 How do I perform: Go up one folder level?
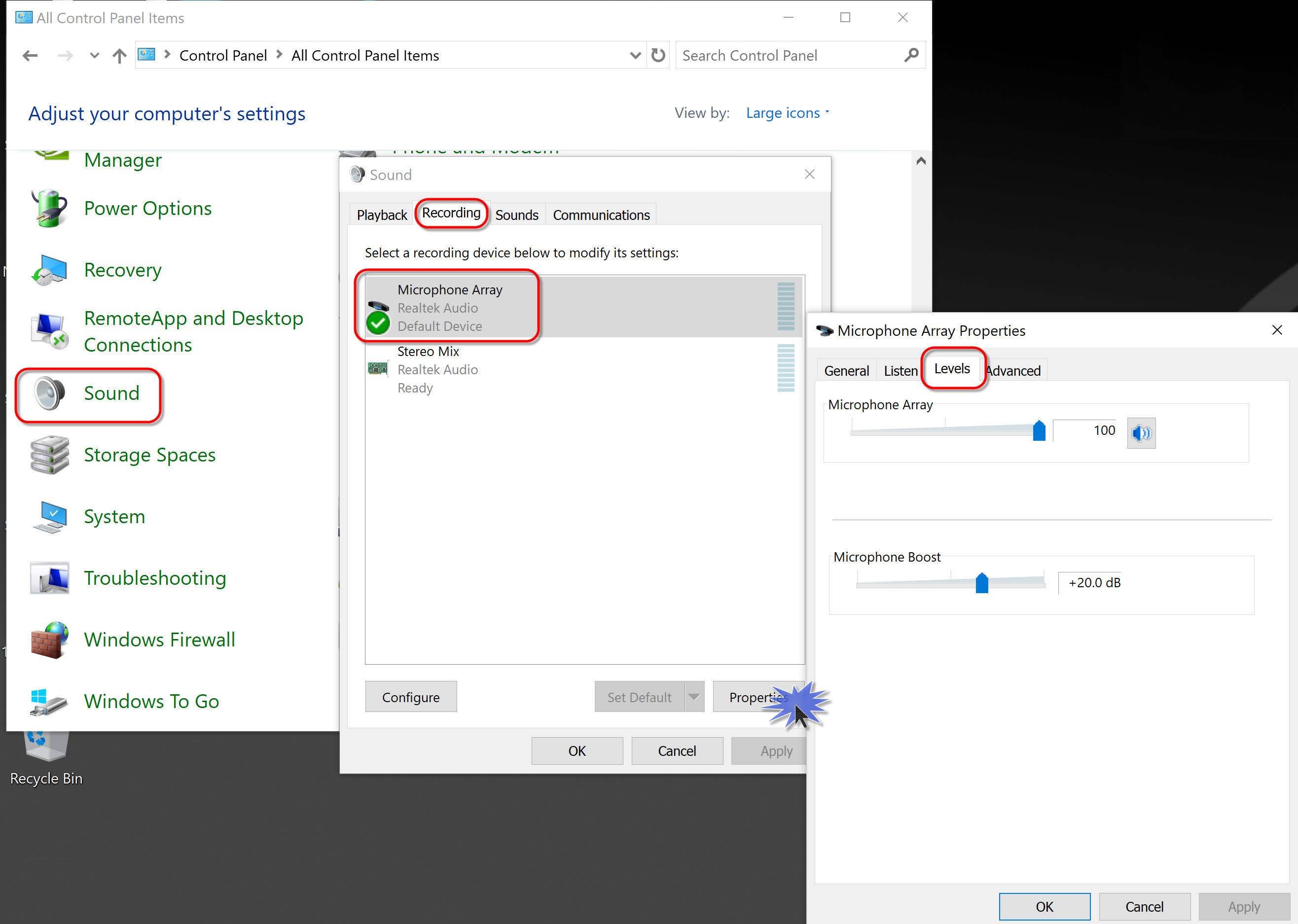coord(119,56)
